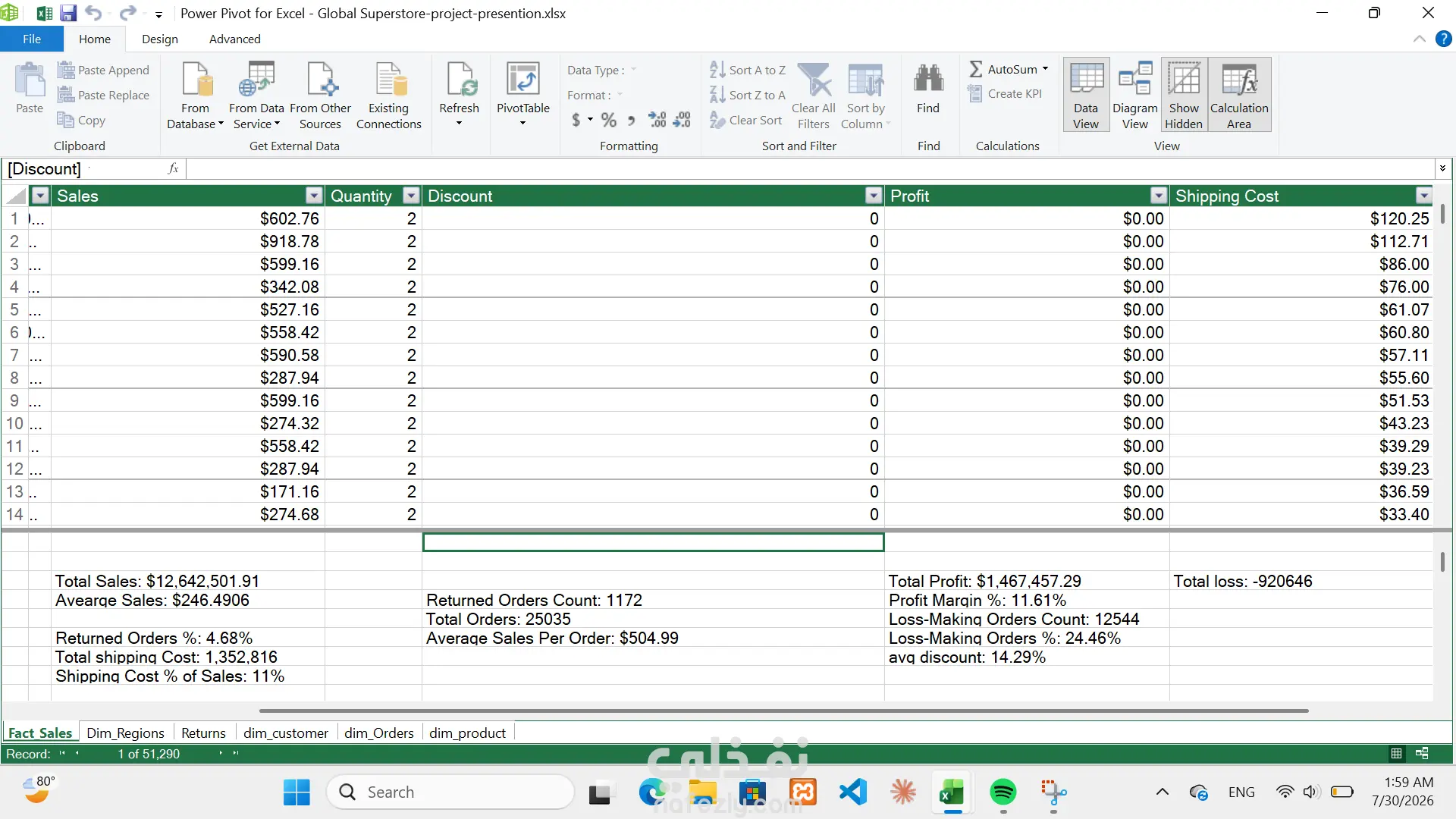This screenshot has width=1456, height=819.
Task: Open Find binoculars tool
Action: coord(928,89)
